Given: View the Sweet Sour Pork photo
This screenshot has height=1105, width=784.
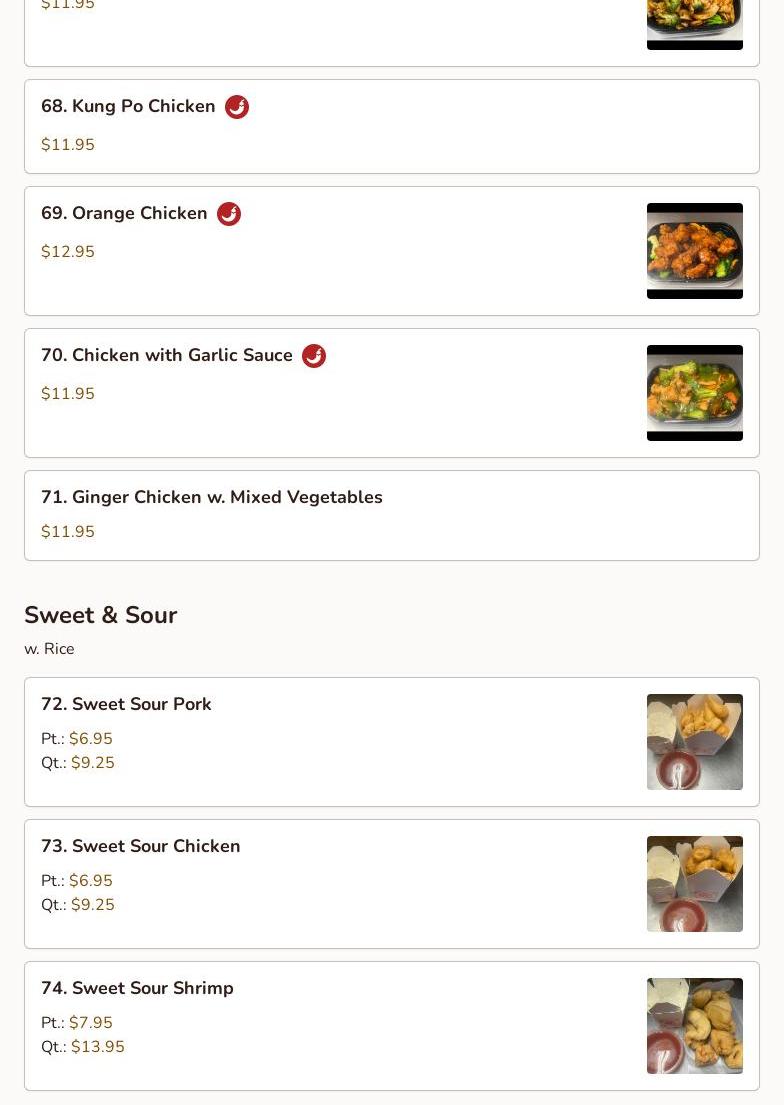Looking at the screenshot, I should (694, 742).
